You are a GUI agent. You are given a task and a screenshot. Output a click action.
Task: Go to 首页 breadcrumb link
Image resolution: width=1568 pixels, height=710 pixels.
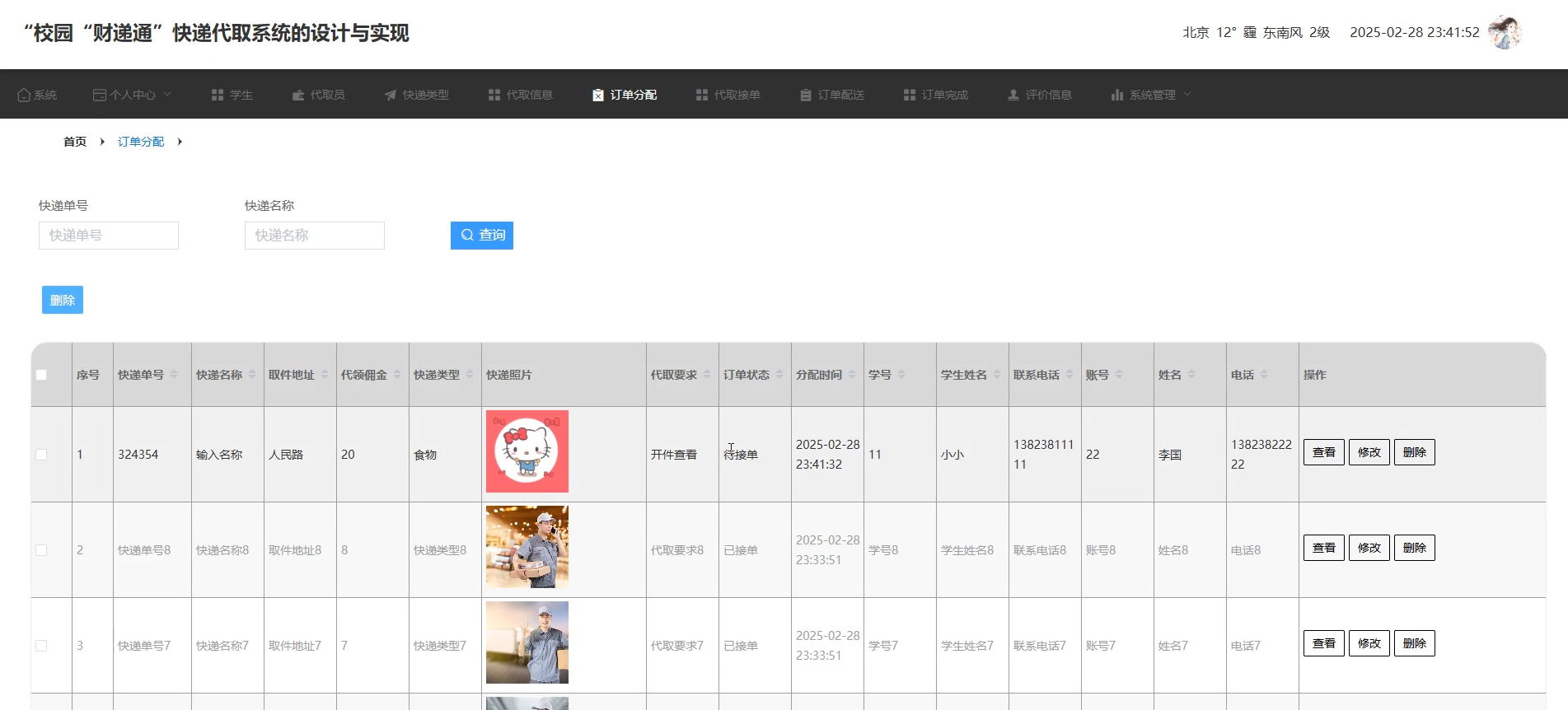(x=75, y=142)
